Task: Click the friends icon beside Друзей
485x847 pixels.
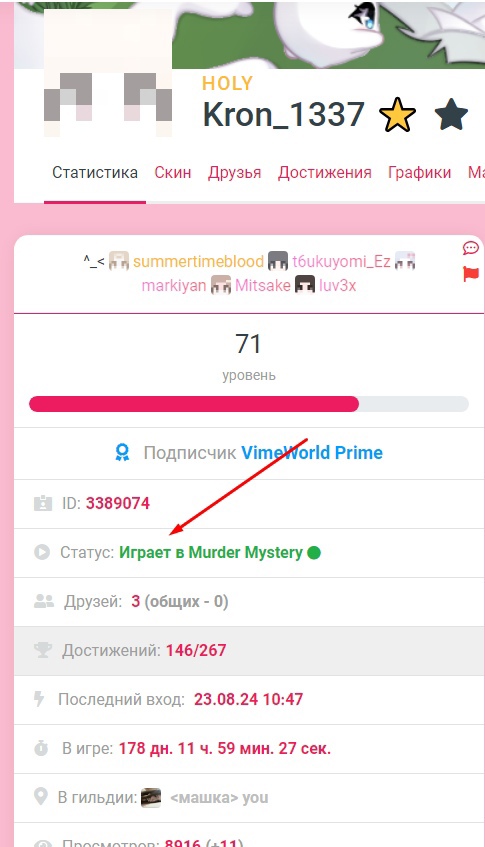Action: point(44,601)
